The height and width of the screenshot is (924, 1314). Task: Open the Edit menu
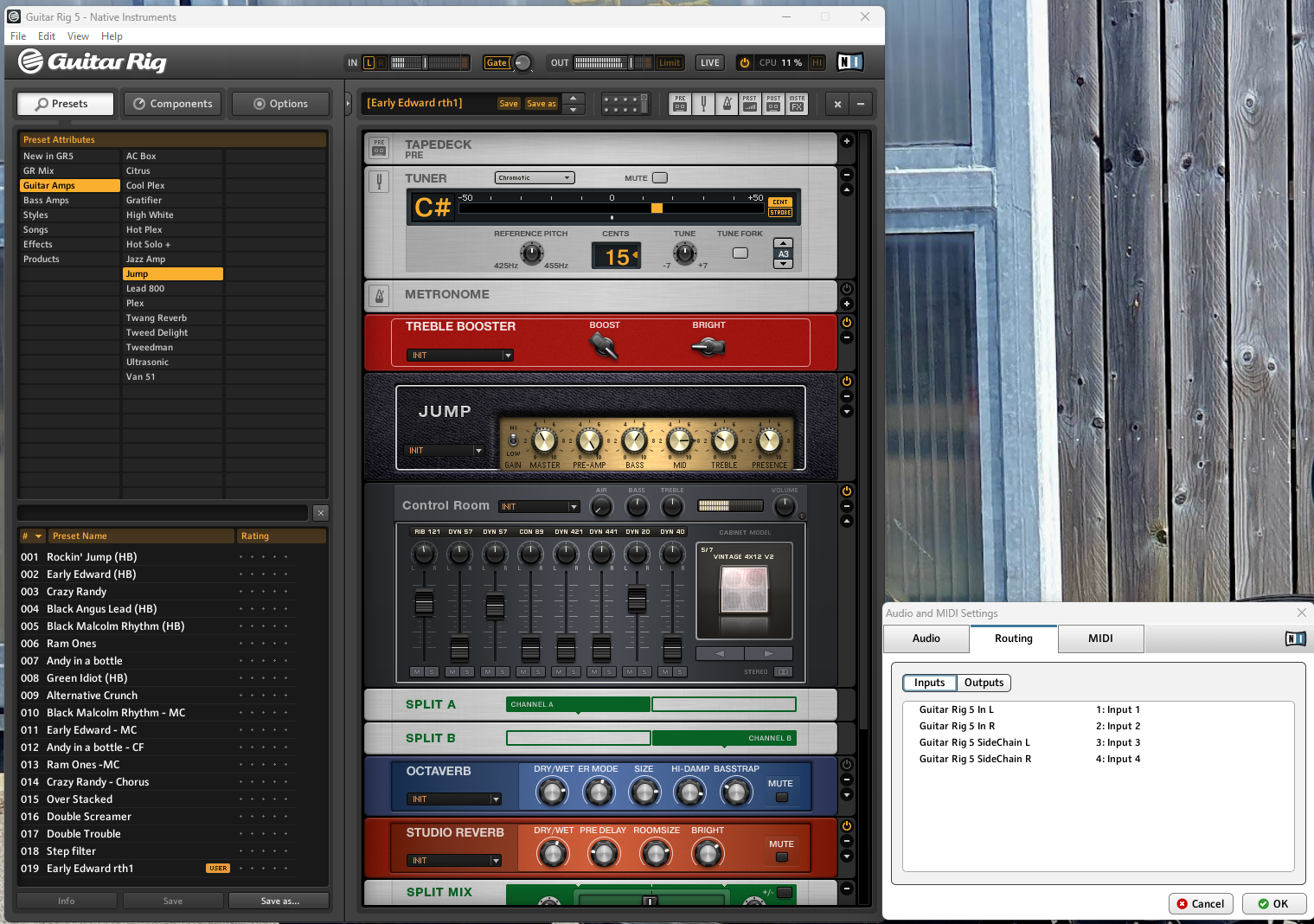[47, 36]
